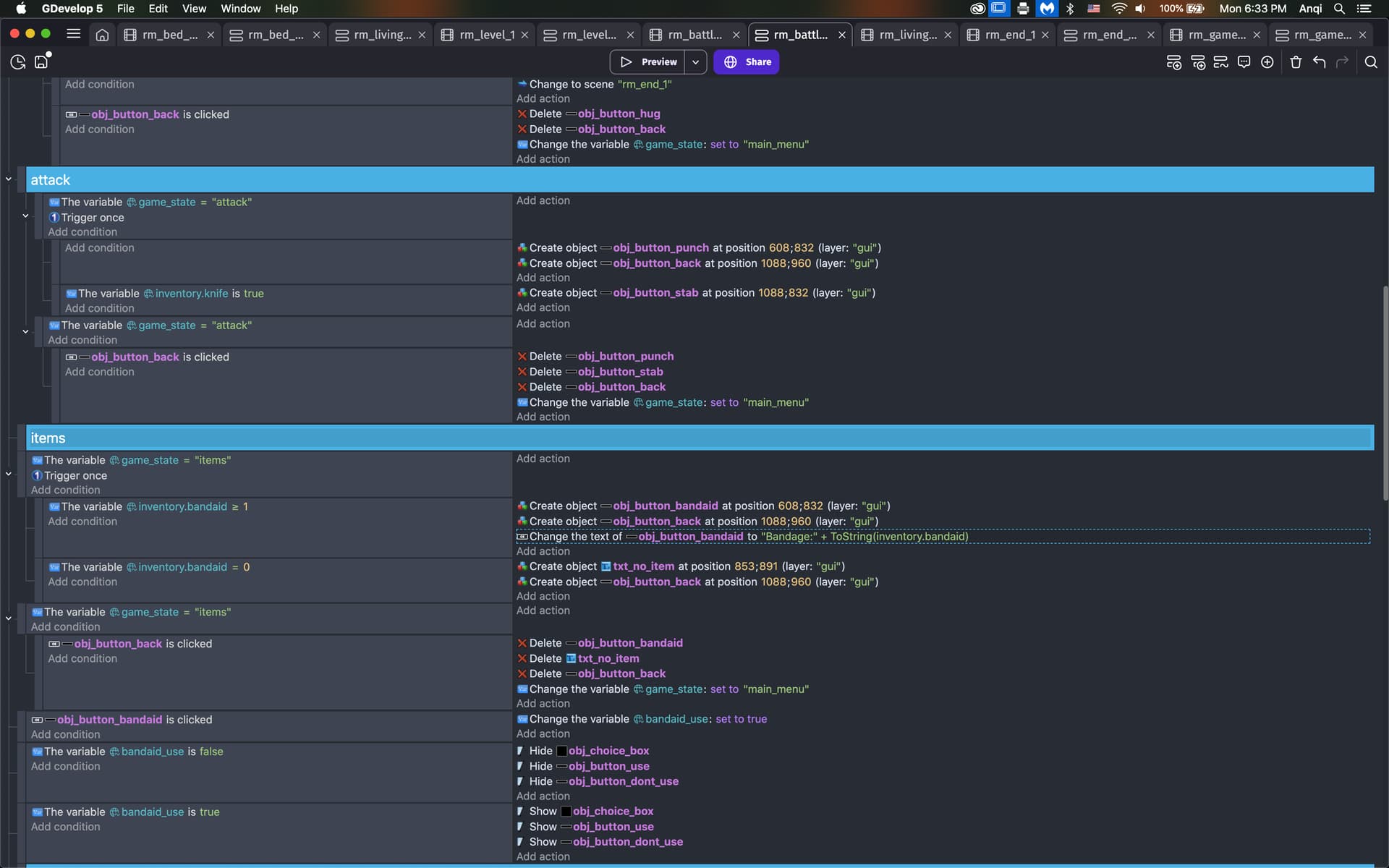The height and width of the screenshot is (868, 1389).
Task: Click Add condition under bandaid_use is false
Action: point(66,766)
